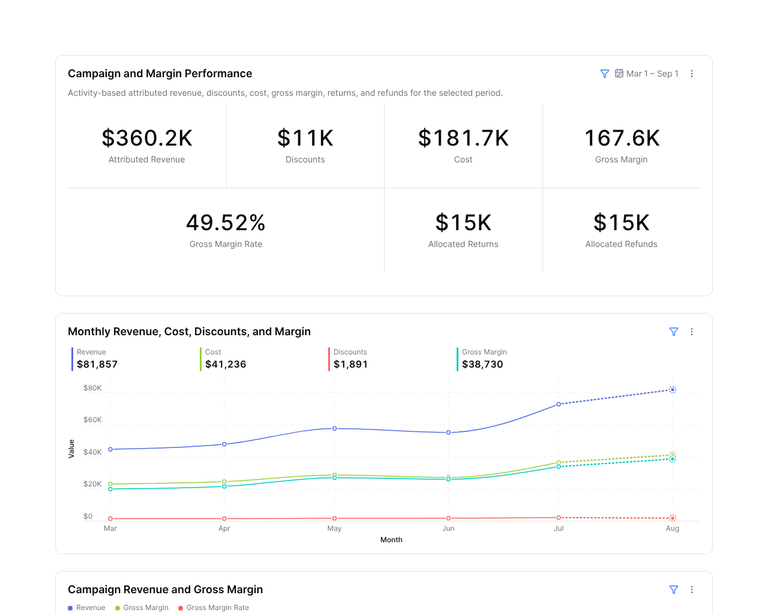Click the May Revenue data point on chart
This screenshot has width=768, height=614.
[335, 428]
